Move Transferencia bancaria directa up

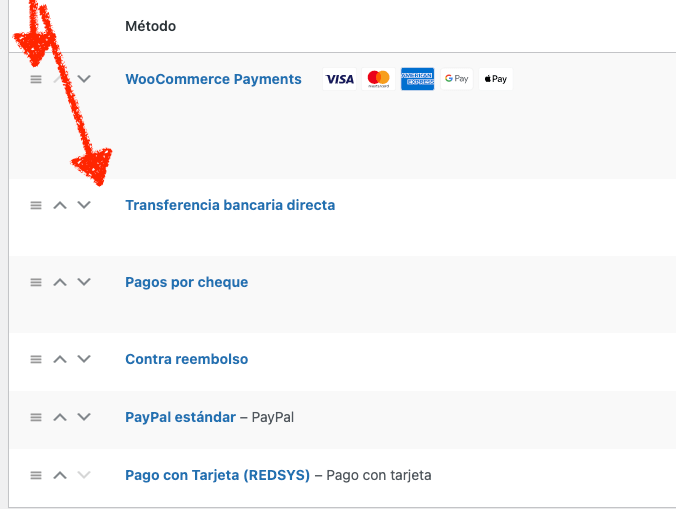point(60,205)
